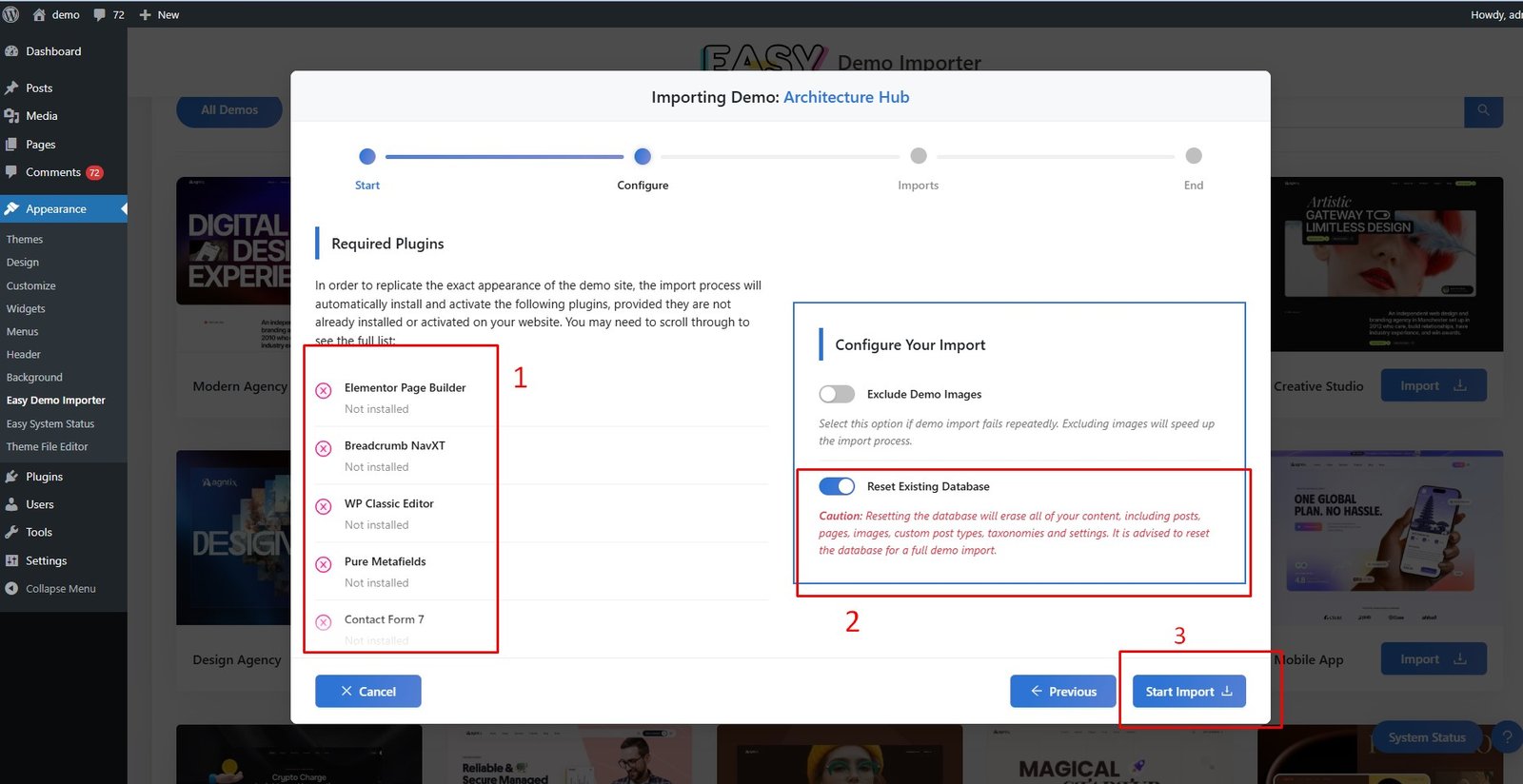1523x784 pixels.
Task: Click the Required Plugins heading
Action: [387, 244]
